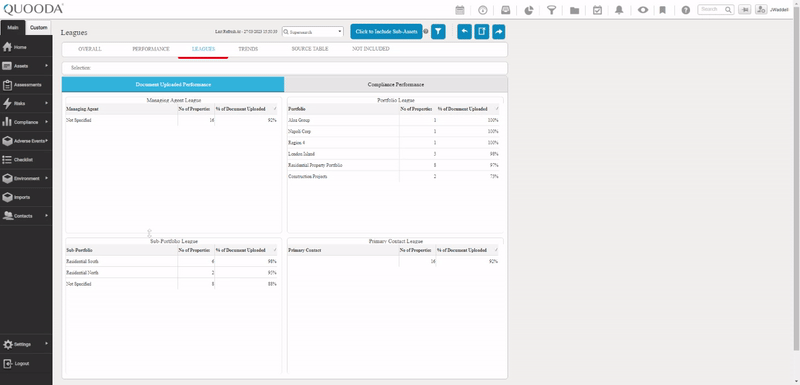Open the NOT INCLUDED tab
The image size is (800, 385).
point(370,49)
